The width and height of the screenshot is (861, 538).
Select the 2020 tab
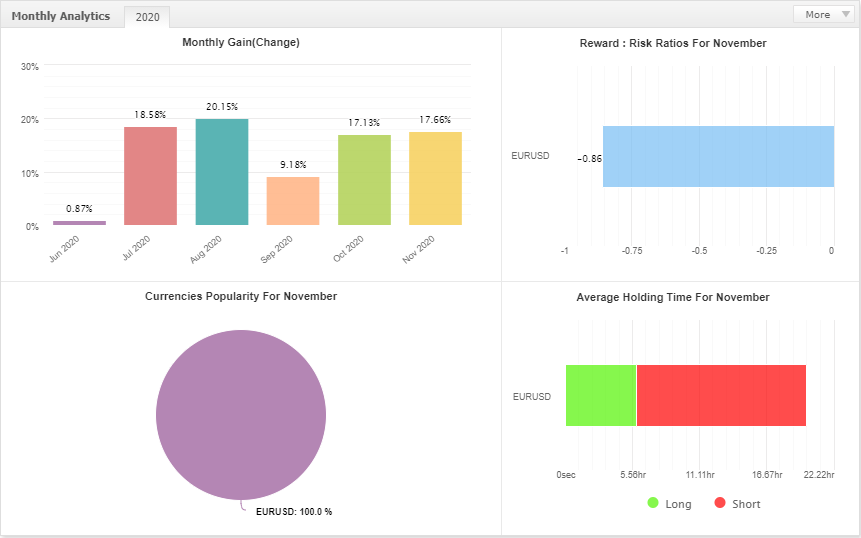[x=147, y=17]
